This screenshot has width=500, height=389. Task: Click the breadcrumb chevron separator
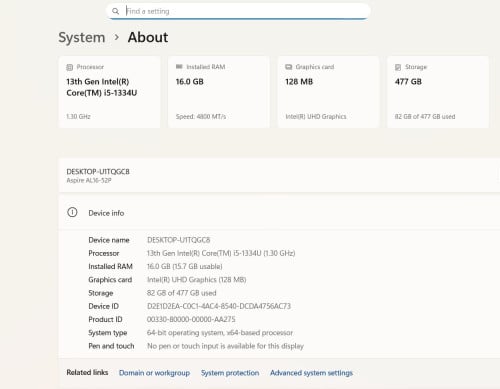click(x=117, y=37)
